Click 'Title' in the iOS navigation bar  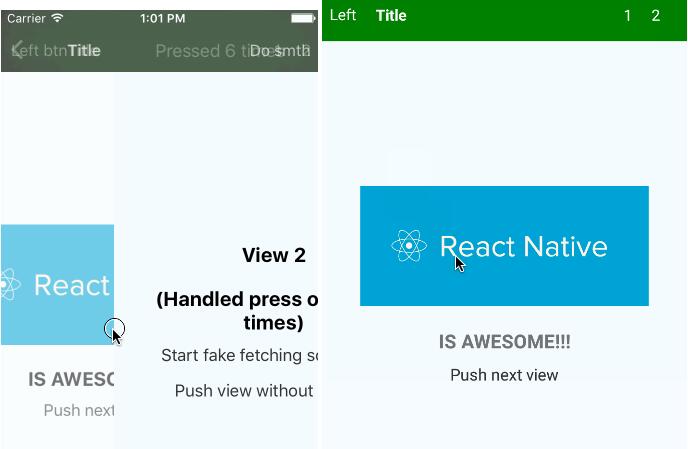click(84, 51)
